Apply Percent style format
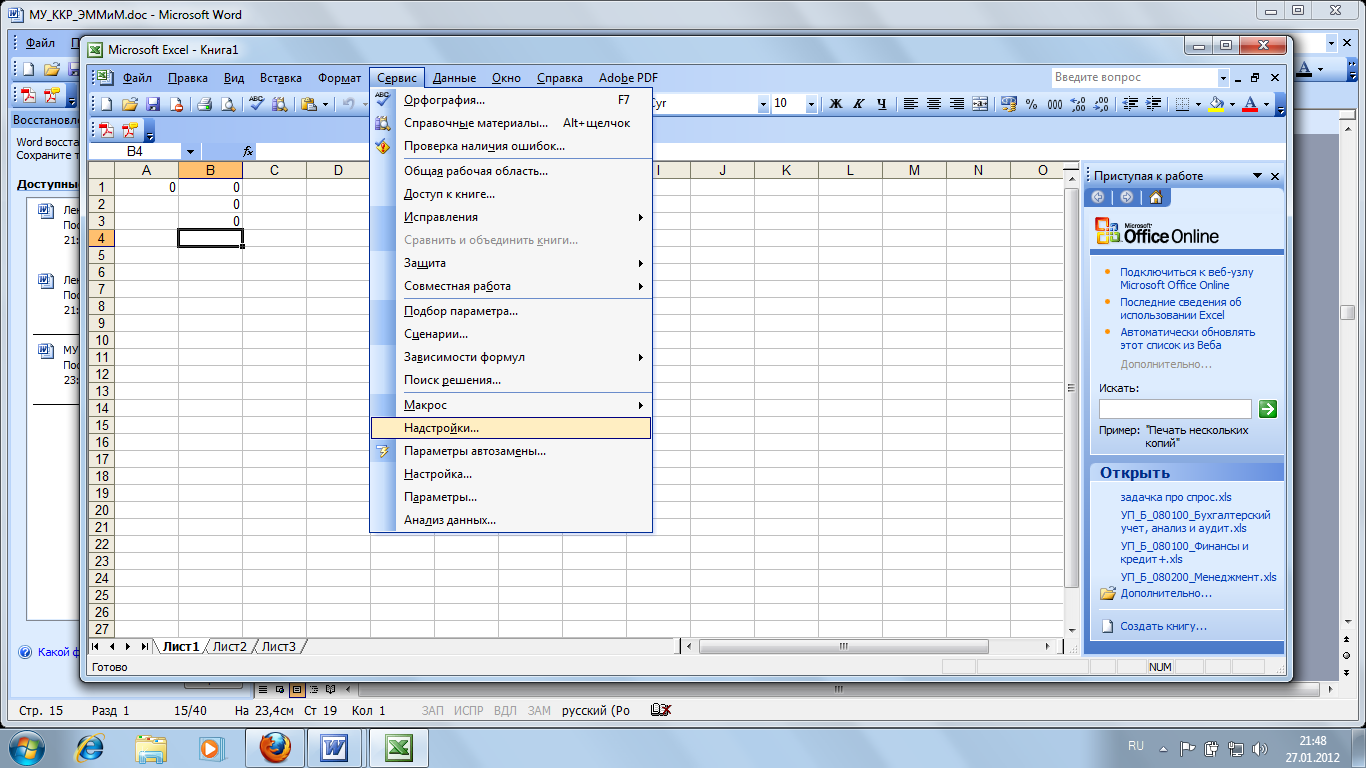1366x768 pixels. 1031,104
